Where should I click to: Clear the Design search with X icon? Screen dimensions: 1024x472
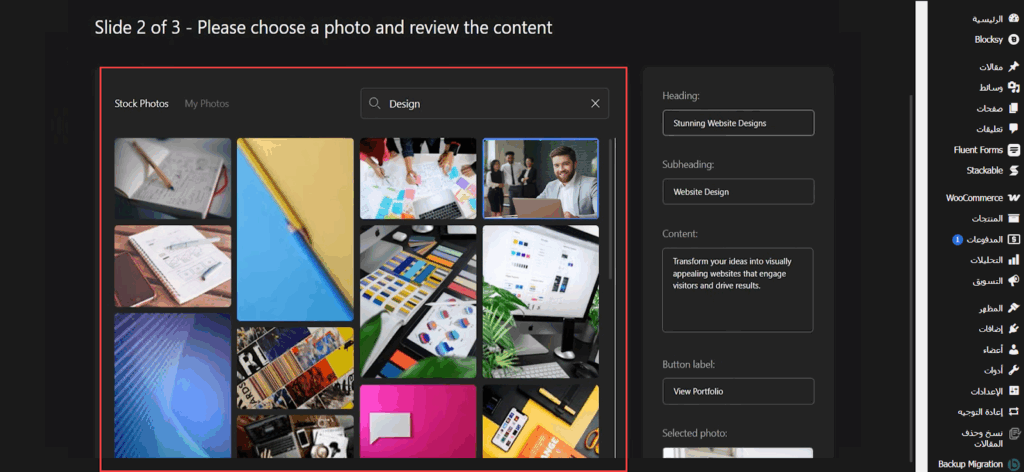[x=595, y=103]
